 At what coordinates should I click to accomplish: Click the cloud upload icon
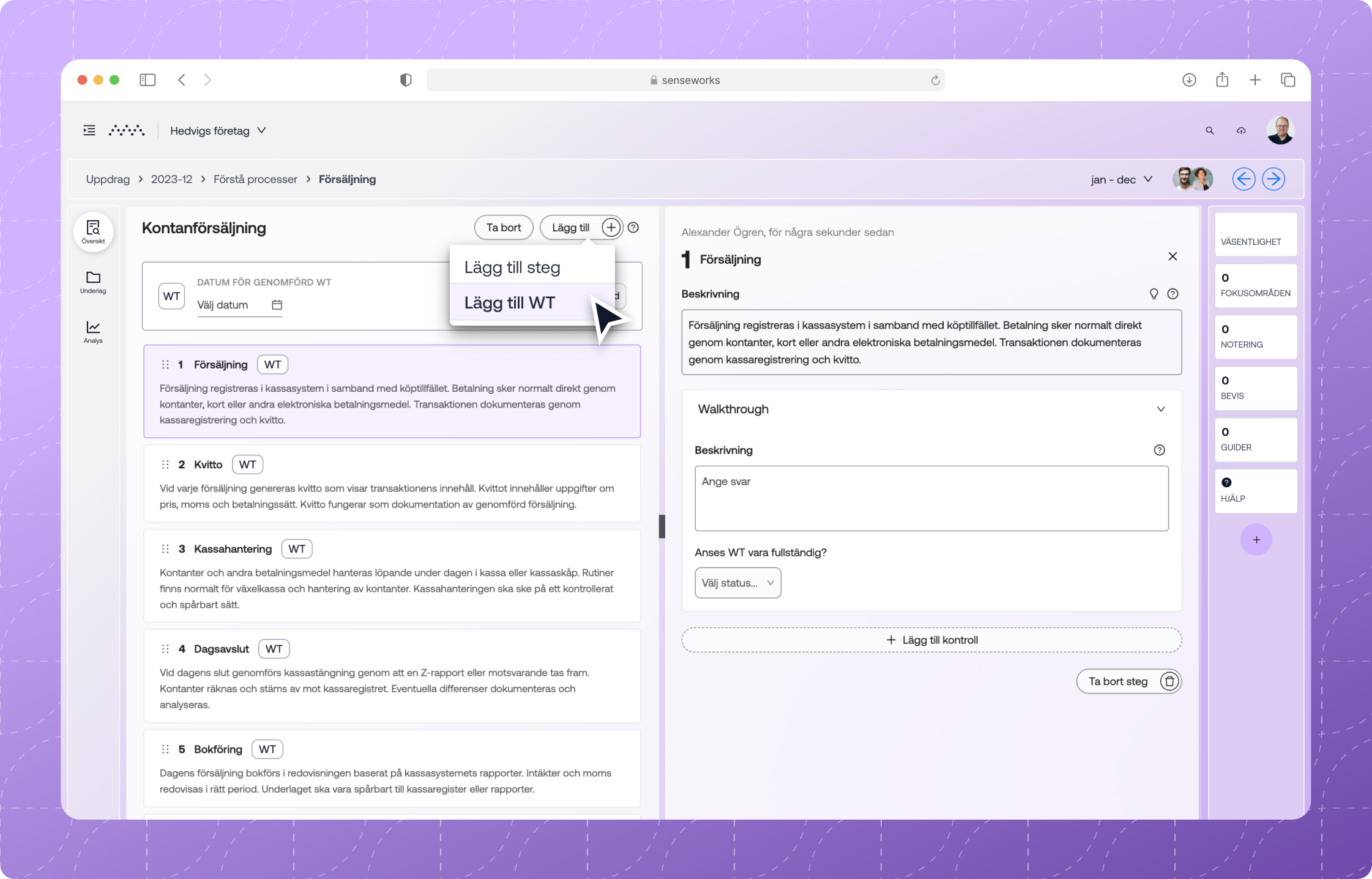pos(1241,130)
